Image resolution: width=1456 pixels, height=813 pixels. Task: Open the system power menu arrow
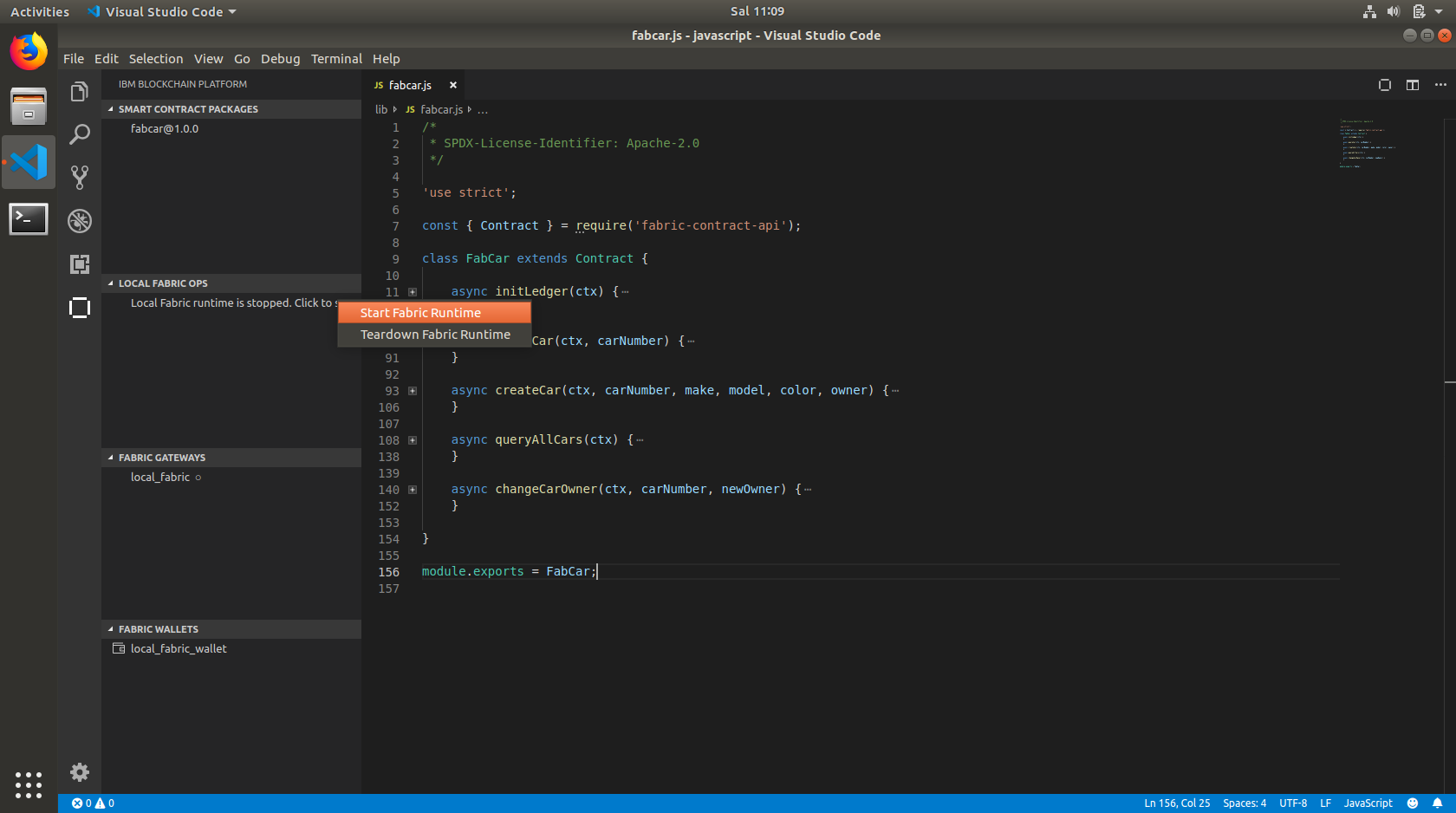[x=1439, y=11]
